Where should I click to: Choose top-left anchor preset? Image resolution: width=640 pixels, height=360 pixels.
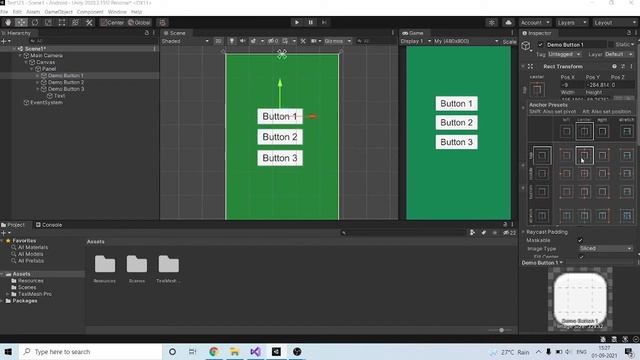point(566,156)
